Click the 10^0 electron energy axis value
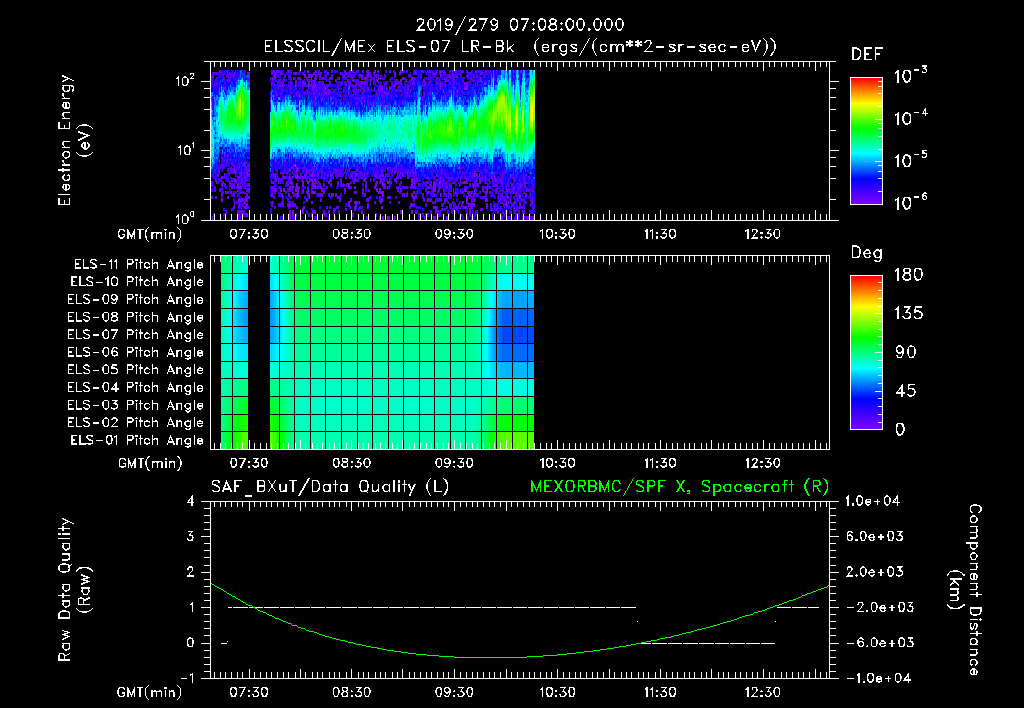 point(185,217)
